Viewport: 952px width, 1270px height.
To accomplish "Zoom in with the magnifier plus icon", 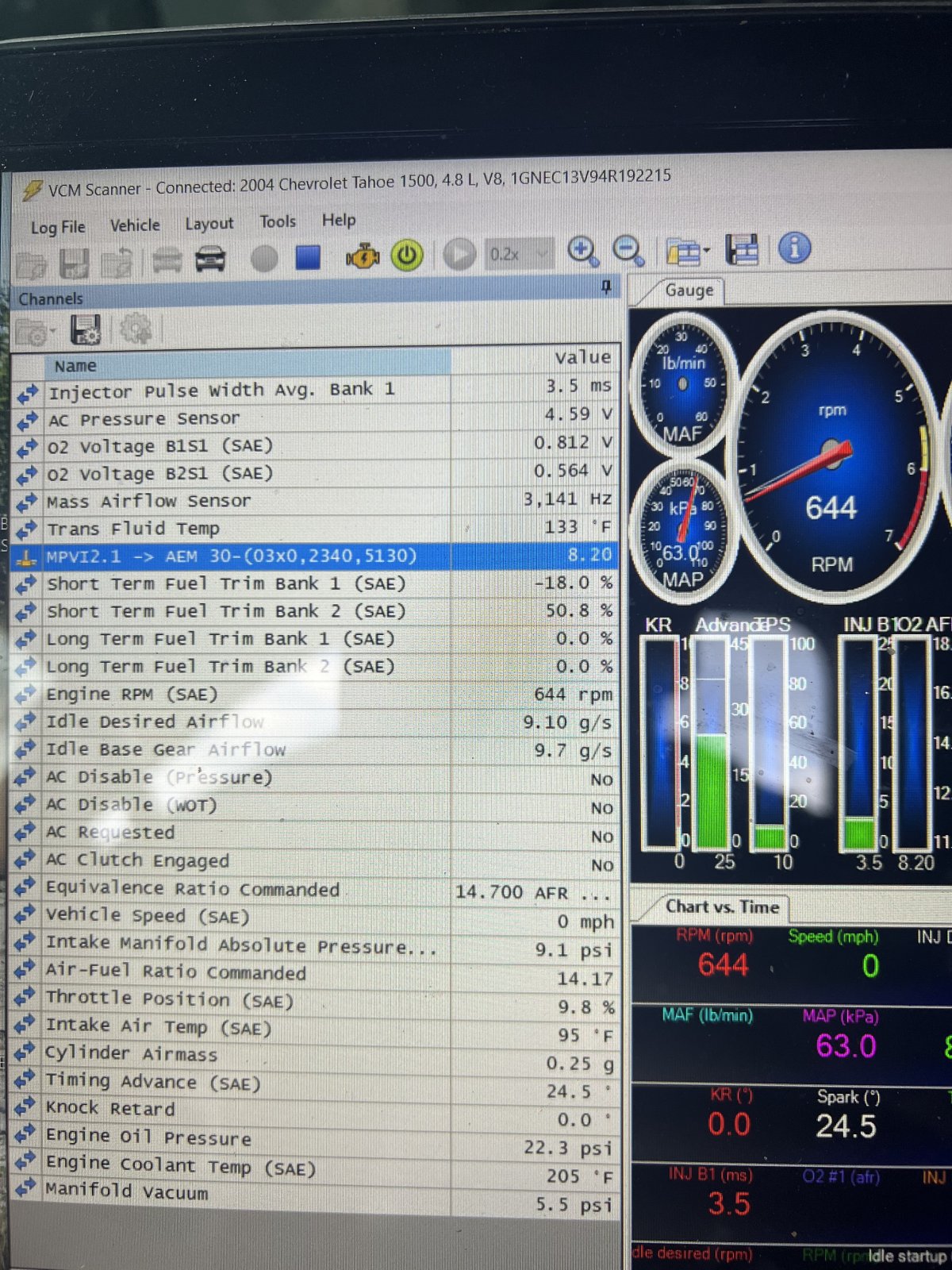I will point(583,252).
